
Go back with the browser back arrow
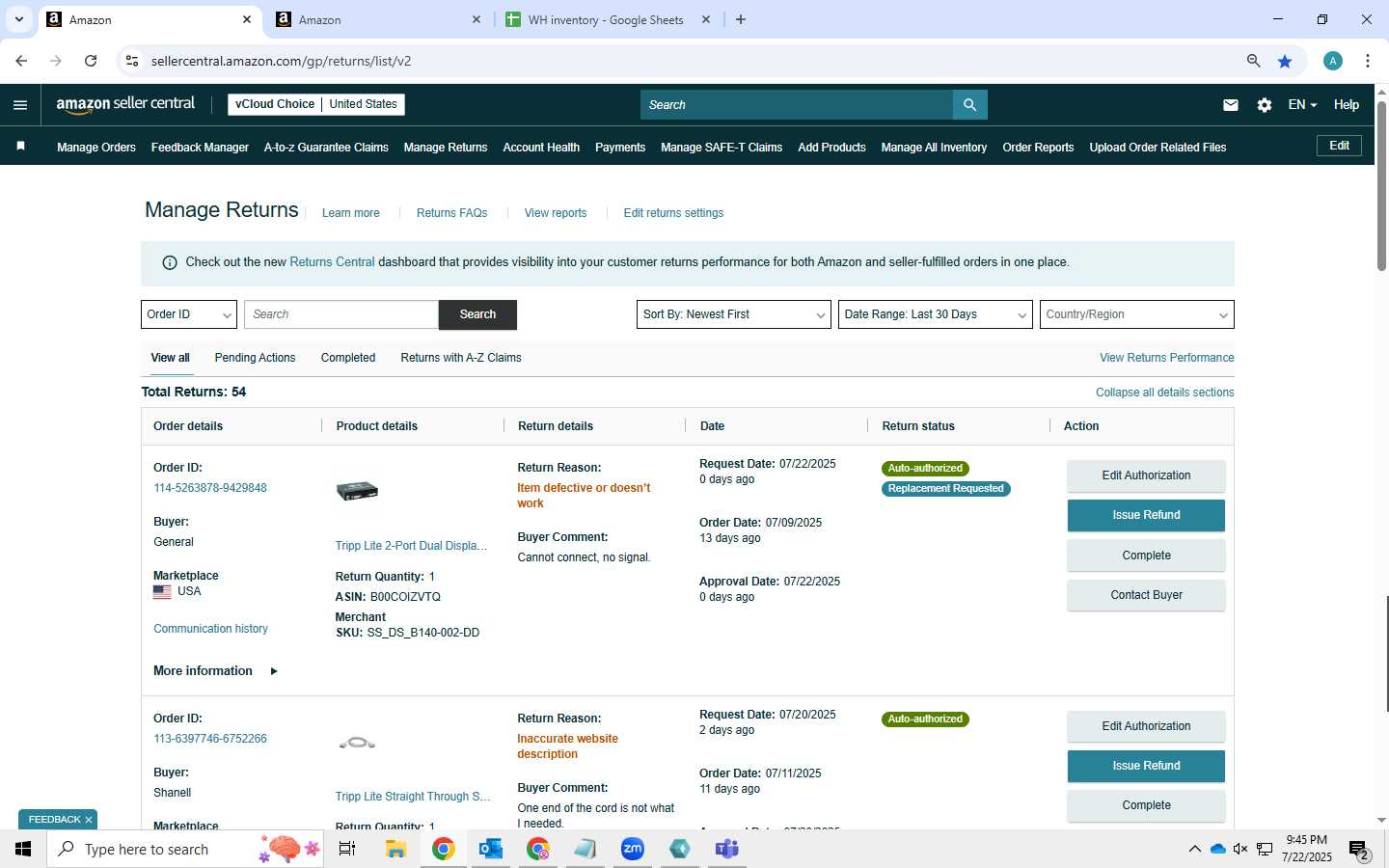pyautogui.click(x=21, y=61)
